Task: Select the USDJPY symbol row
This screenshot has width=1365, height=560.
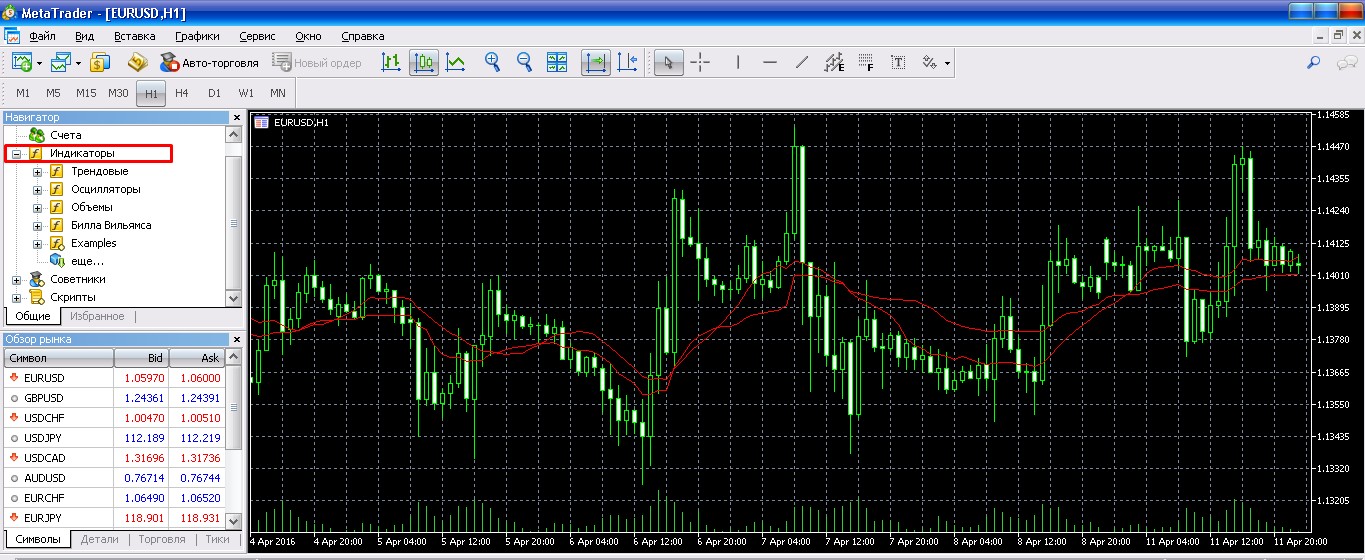Action: (114, 438)
